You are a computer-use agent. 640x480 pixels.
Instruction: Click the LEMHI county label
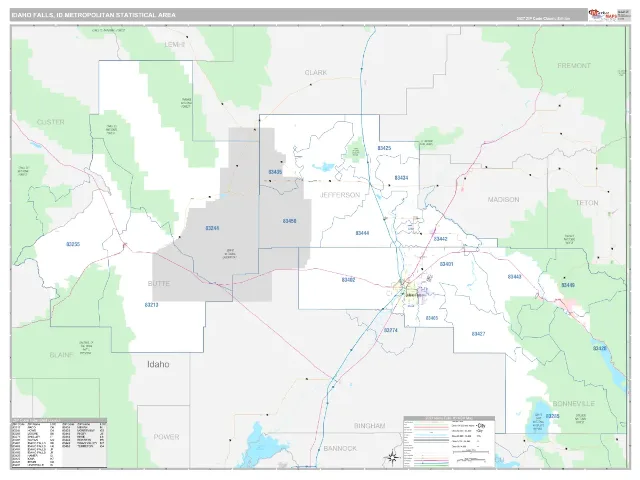[x=175, y=44]
